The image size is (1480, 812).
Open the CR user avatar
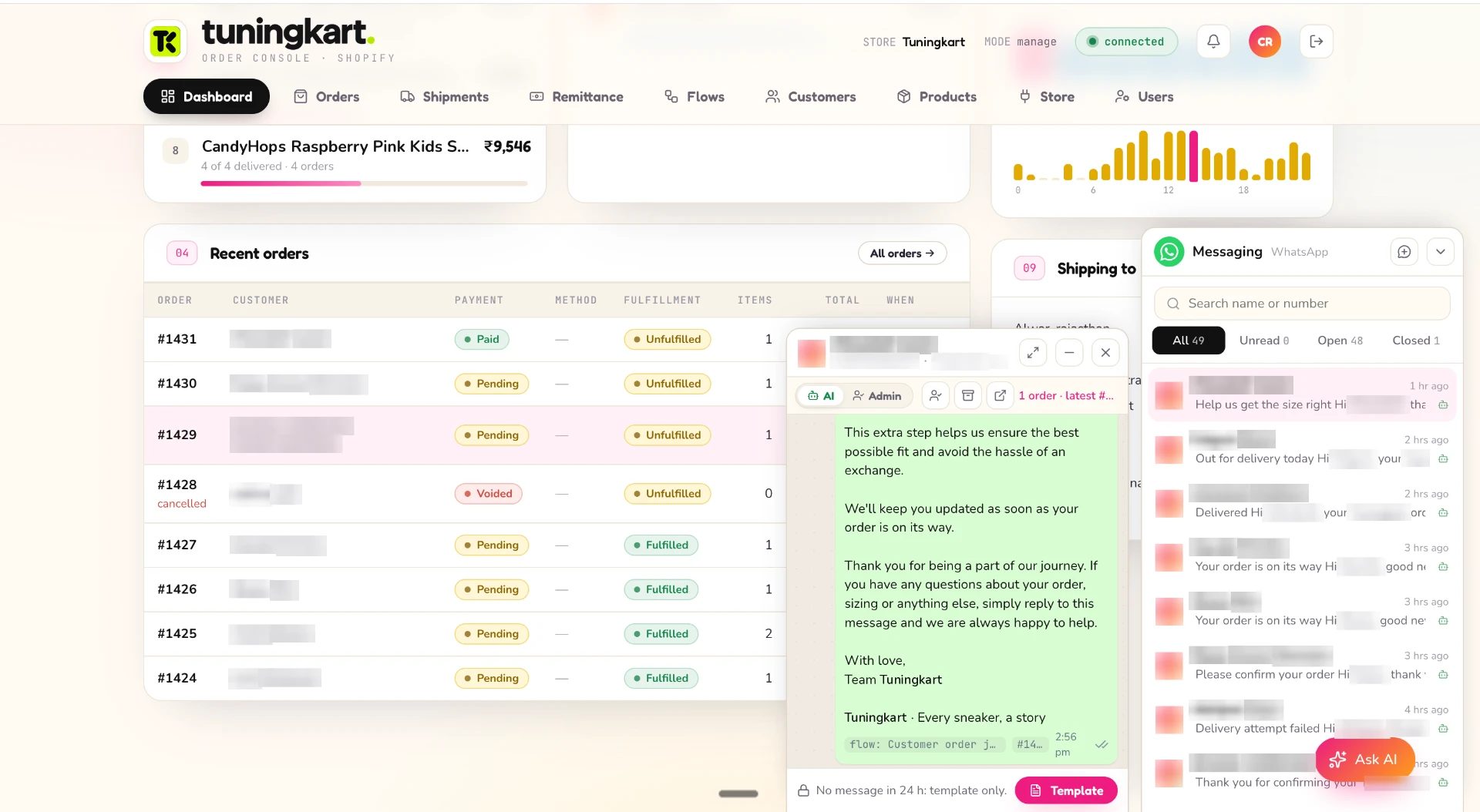[1265, 42]
